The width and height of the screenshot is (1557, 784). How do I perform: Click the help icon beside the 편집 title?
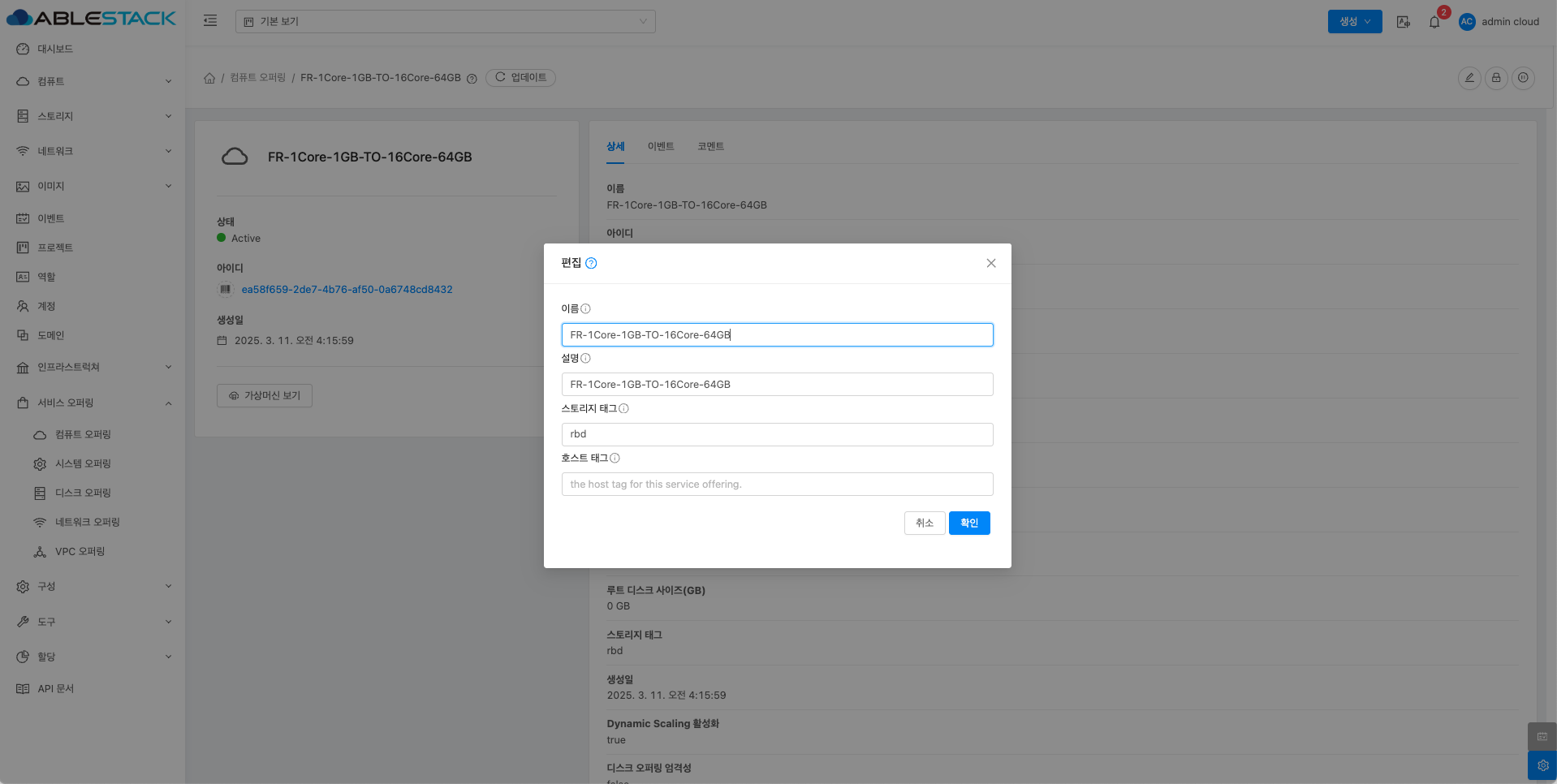click(x=591, y=263)
